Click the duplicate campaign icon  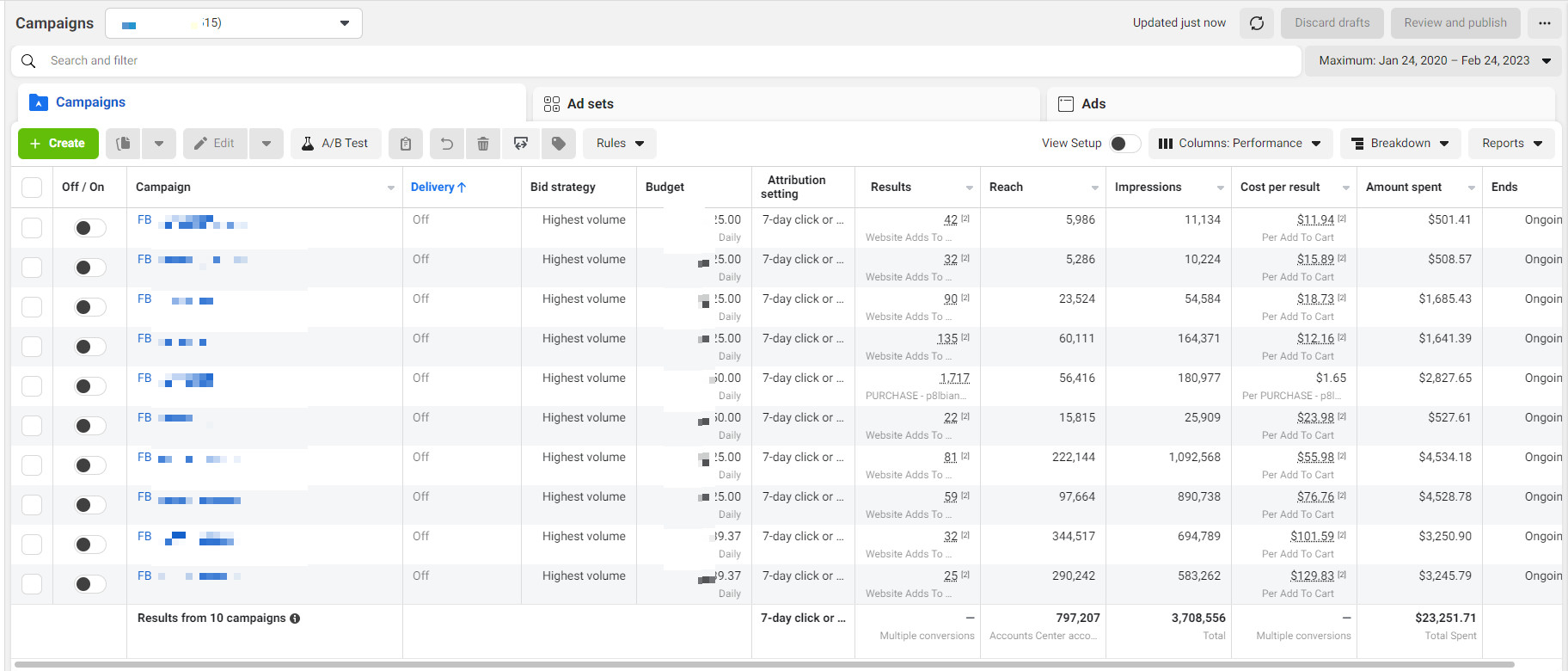coord(124,144)
